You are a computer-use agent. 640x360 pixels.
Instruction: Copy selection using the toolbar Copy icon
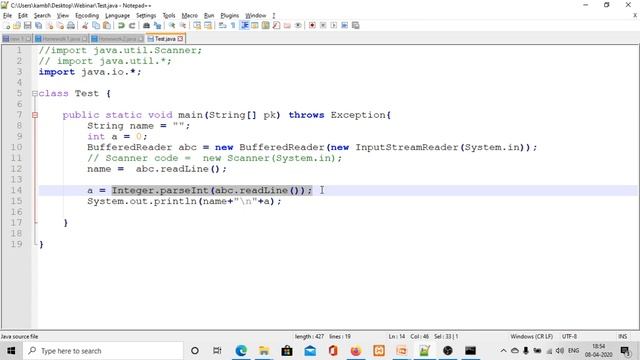coord(96,25)
